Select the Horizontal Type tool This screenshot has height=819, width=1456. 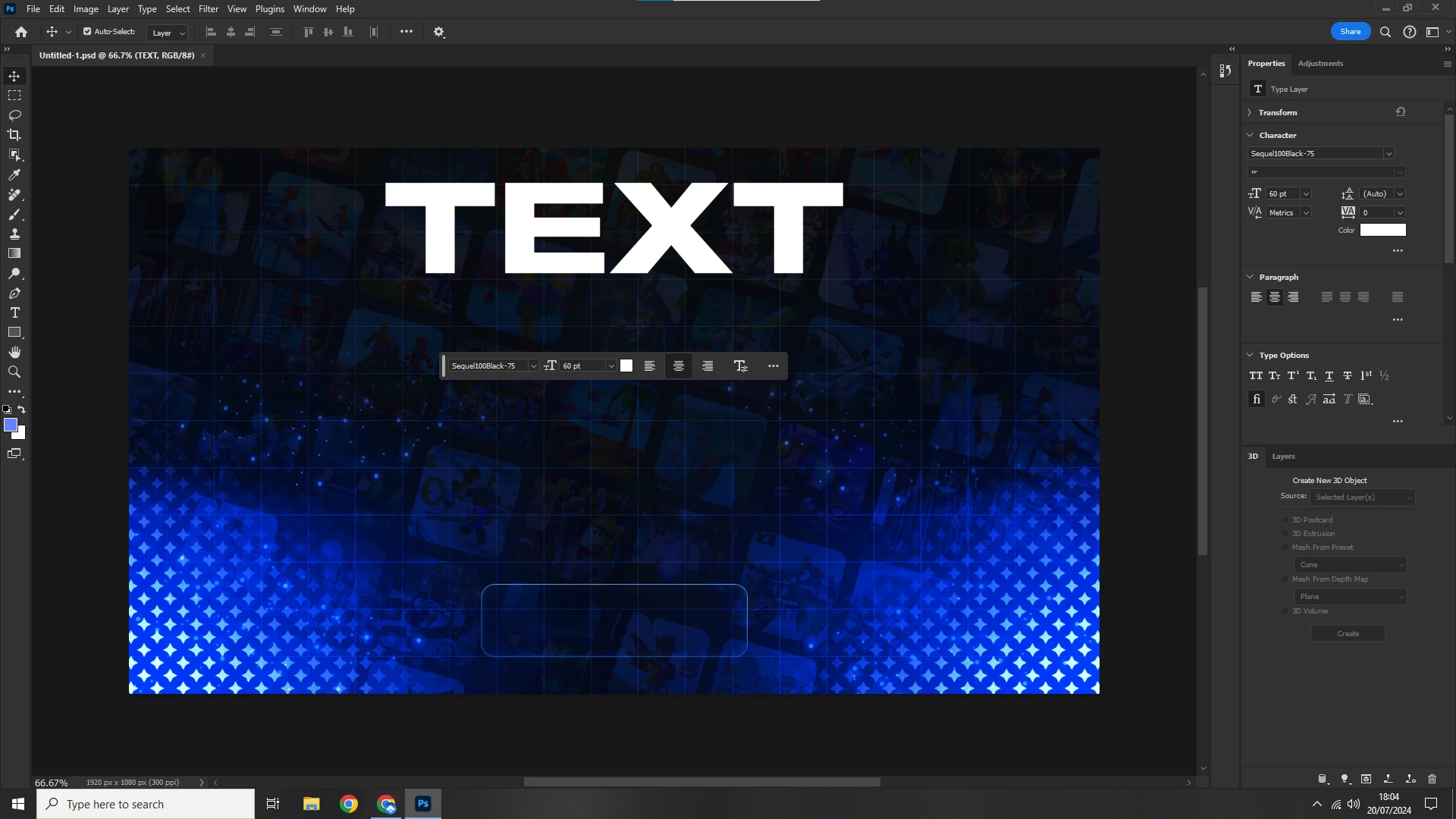(x=14, y=313)
